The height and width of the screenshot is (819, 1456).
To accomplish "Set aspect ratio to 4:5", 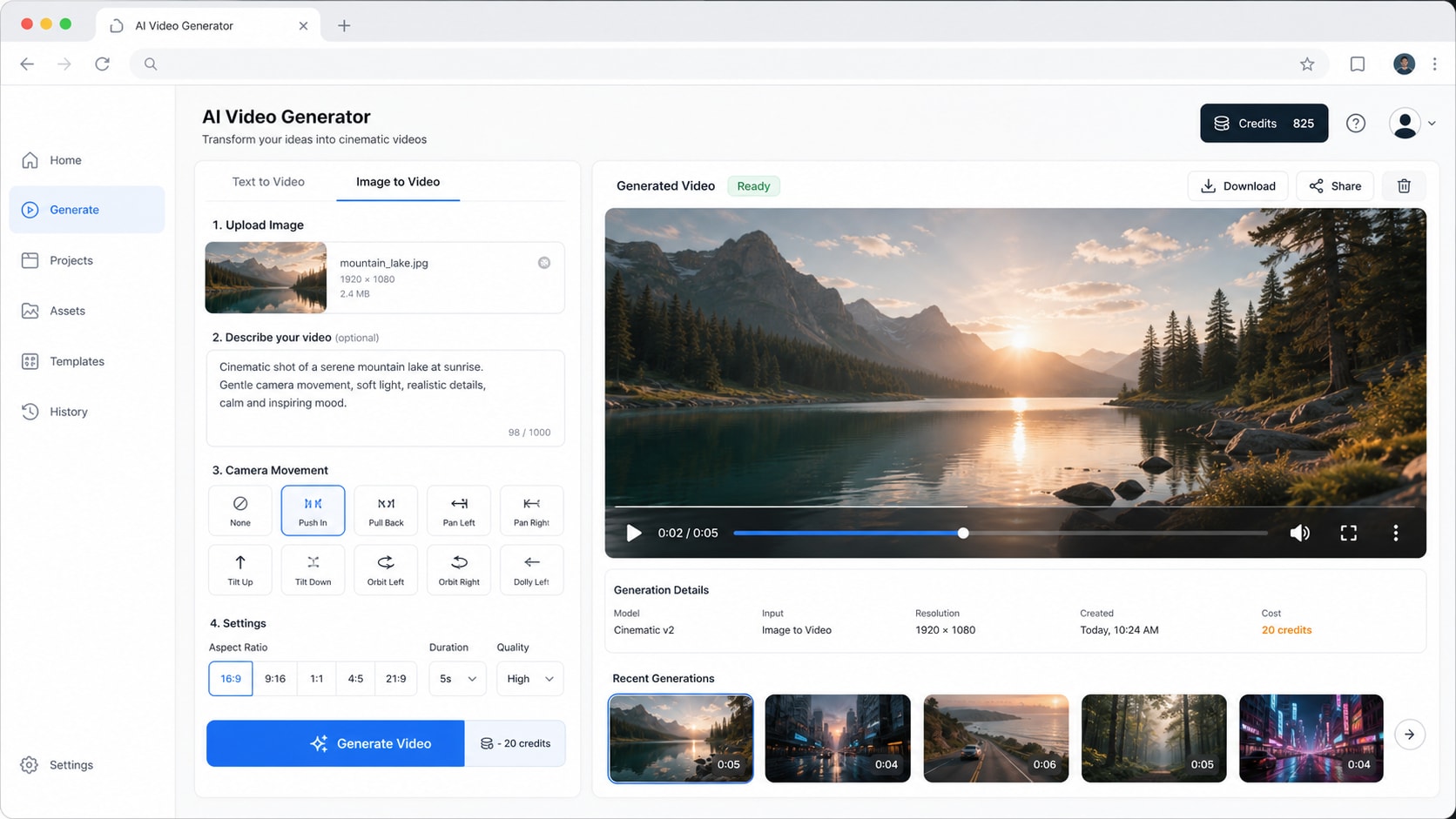I will (355, 679).
